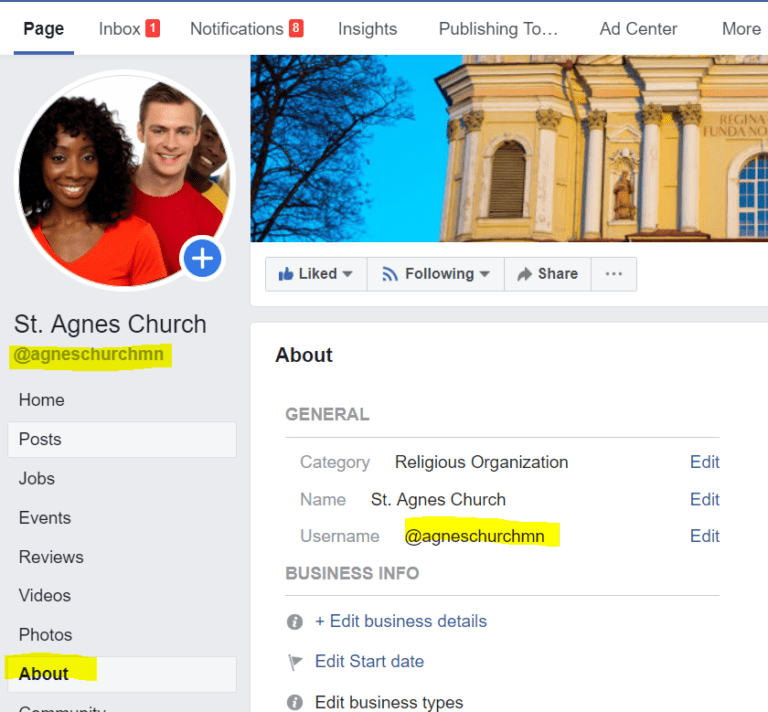768x712 pixels.
Task: Select About in the left sidebar
Action: pyautogui.click(x=122, y=674)
